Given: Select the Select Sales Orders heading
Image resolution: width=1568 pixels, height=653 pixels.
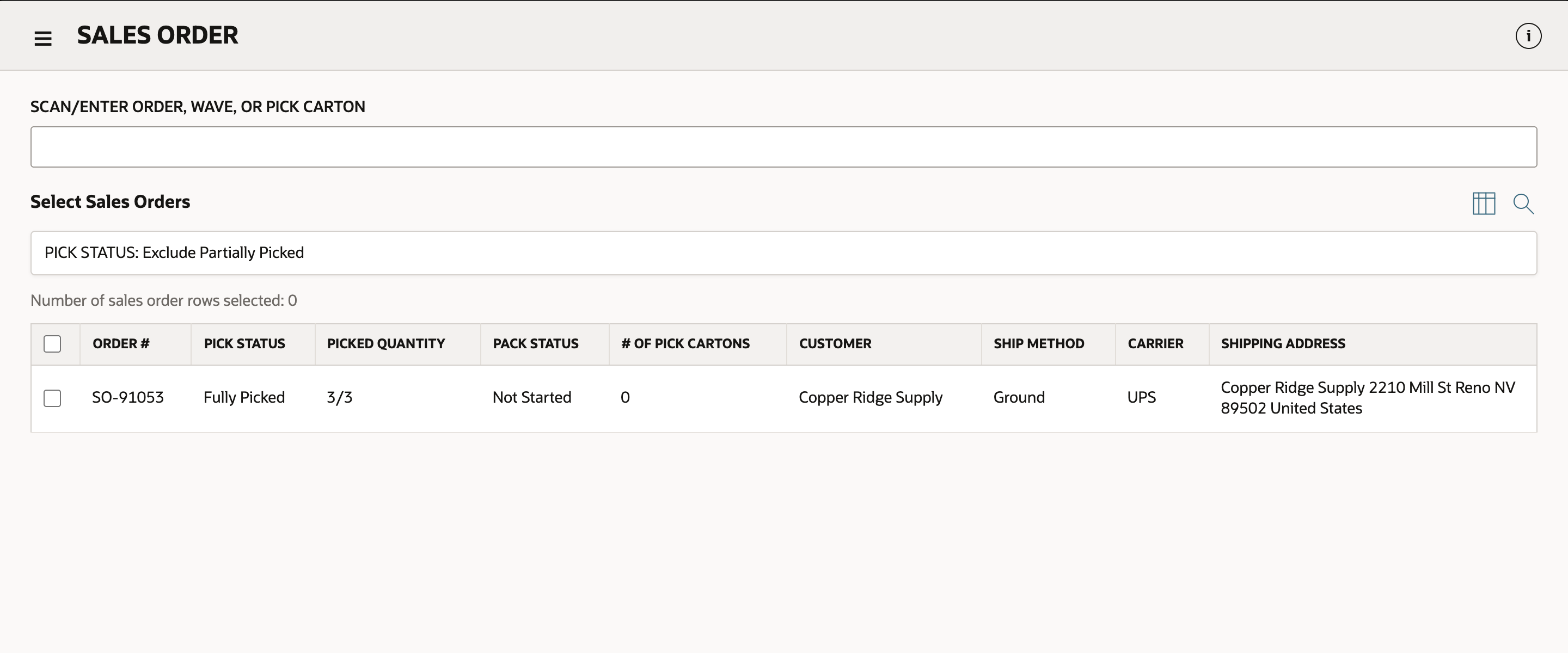Looking at the screenshot, I should click(110, 202).
